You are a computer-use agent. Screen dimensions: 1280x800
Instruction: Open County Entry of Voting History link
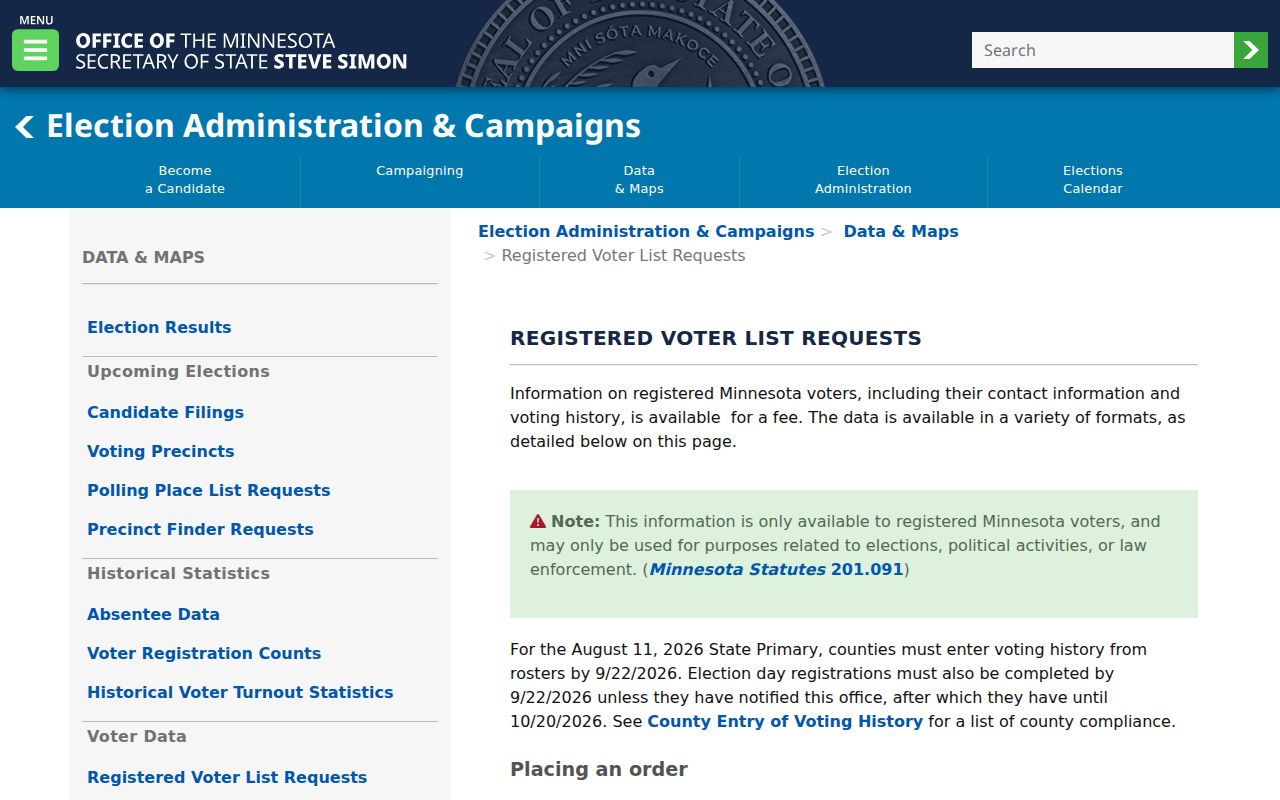point(785,721)
